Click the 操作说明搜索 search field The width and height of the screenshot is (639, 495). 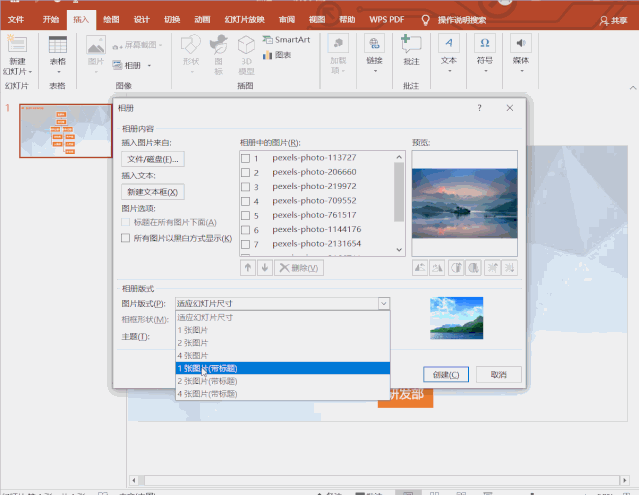tap(461, 20)
